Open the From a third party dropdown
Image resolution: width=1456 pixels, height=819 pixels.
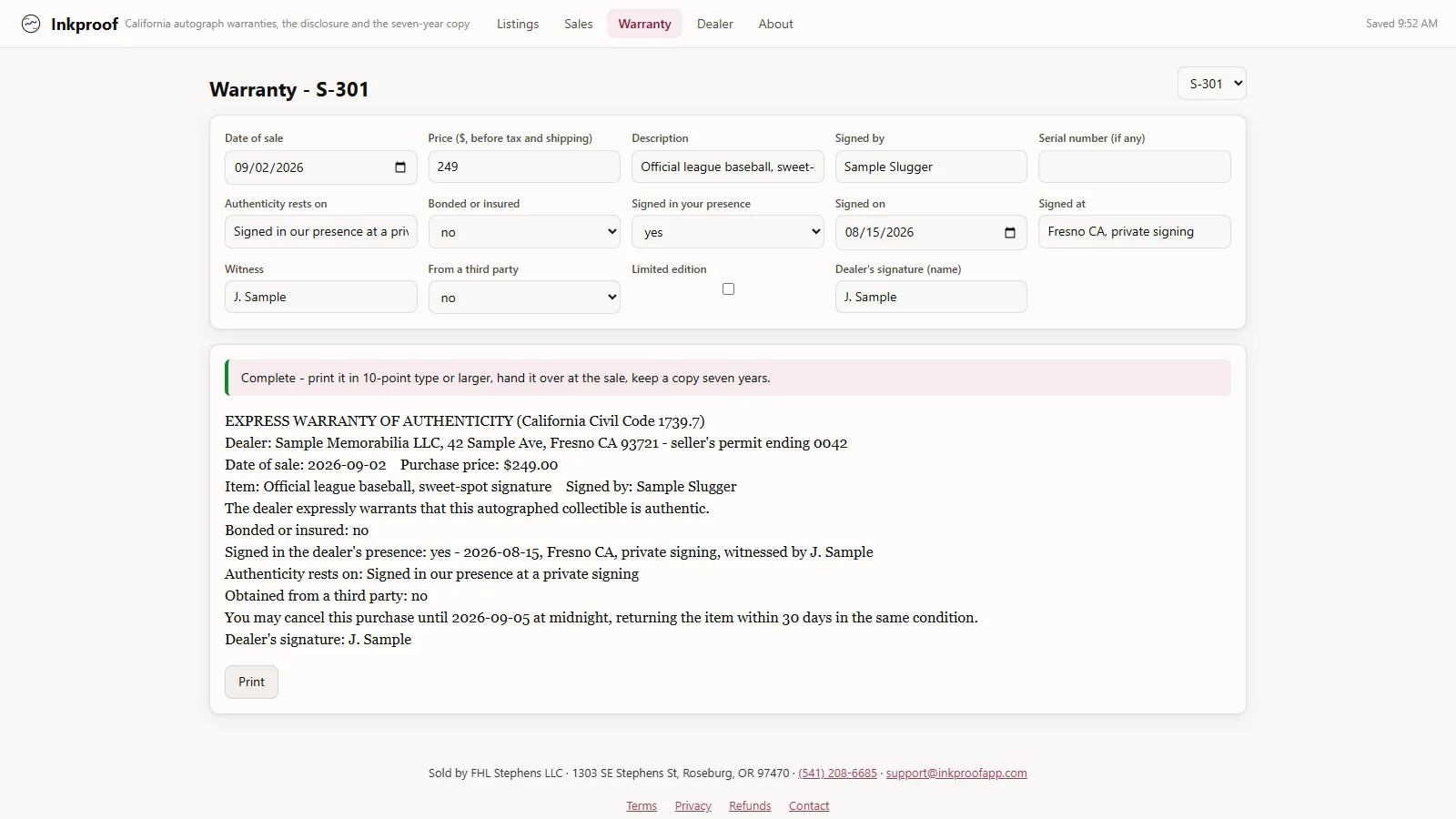click(x=524, y=298)
